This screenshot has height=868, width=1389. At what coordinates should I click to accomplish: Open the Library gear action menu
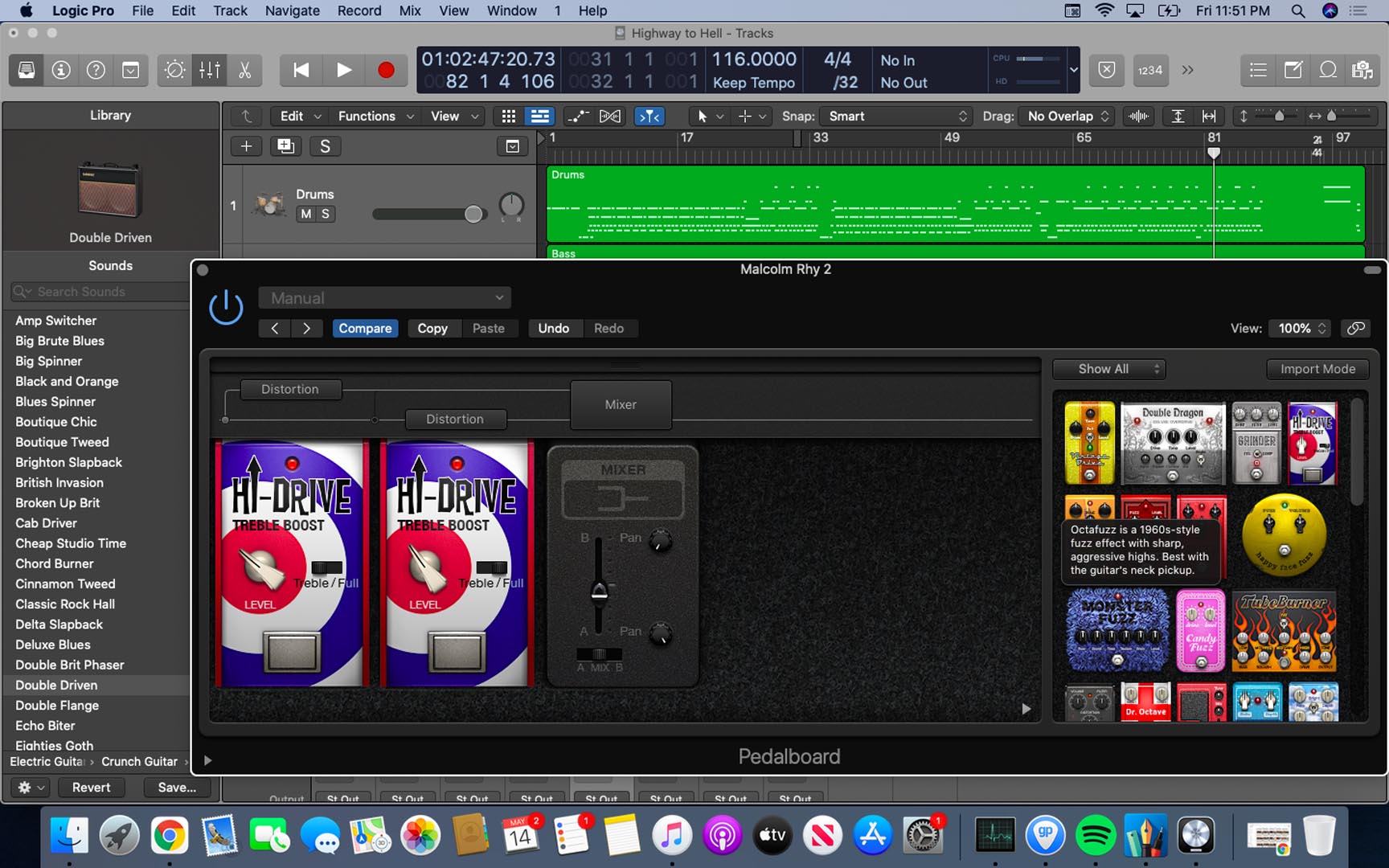point(31,788)
